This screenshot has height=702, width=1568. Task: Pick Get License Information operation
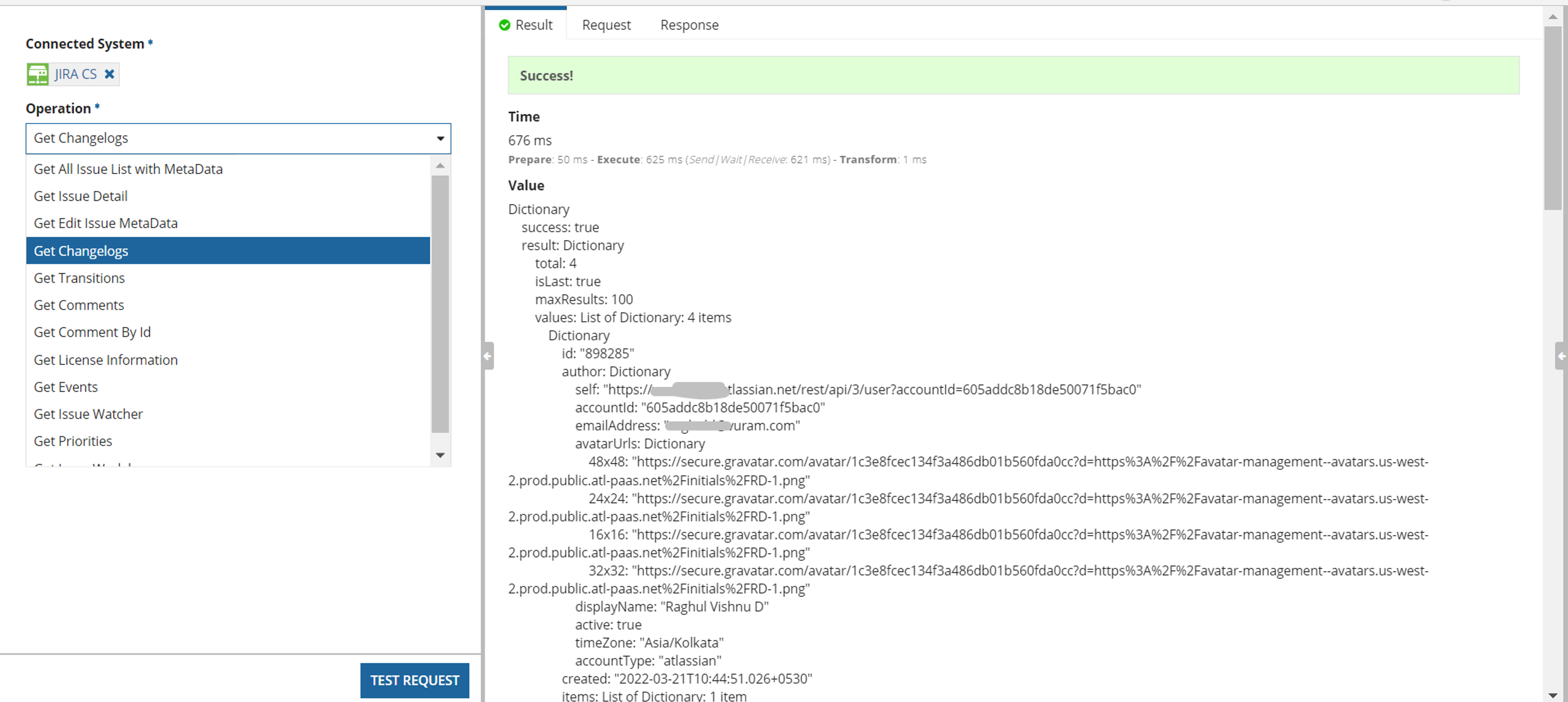tap(228, 360)
